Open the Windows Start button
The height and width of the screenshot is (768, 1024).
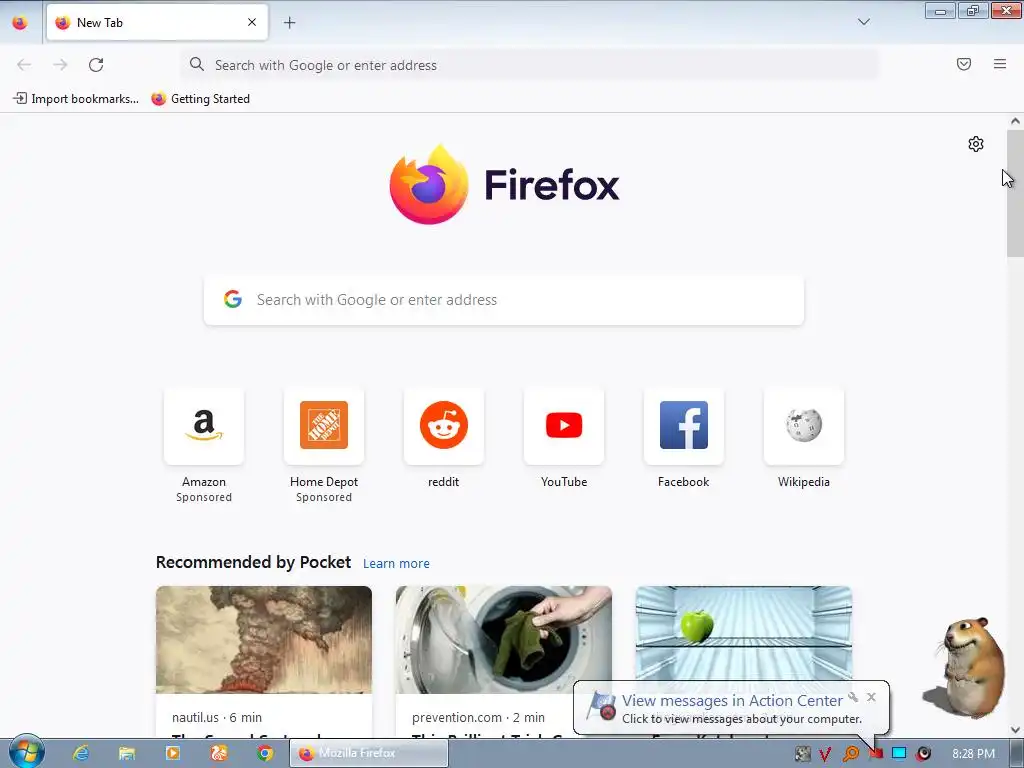[27, 752]
